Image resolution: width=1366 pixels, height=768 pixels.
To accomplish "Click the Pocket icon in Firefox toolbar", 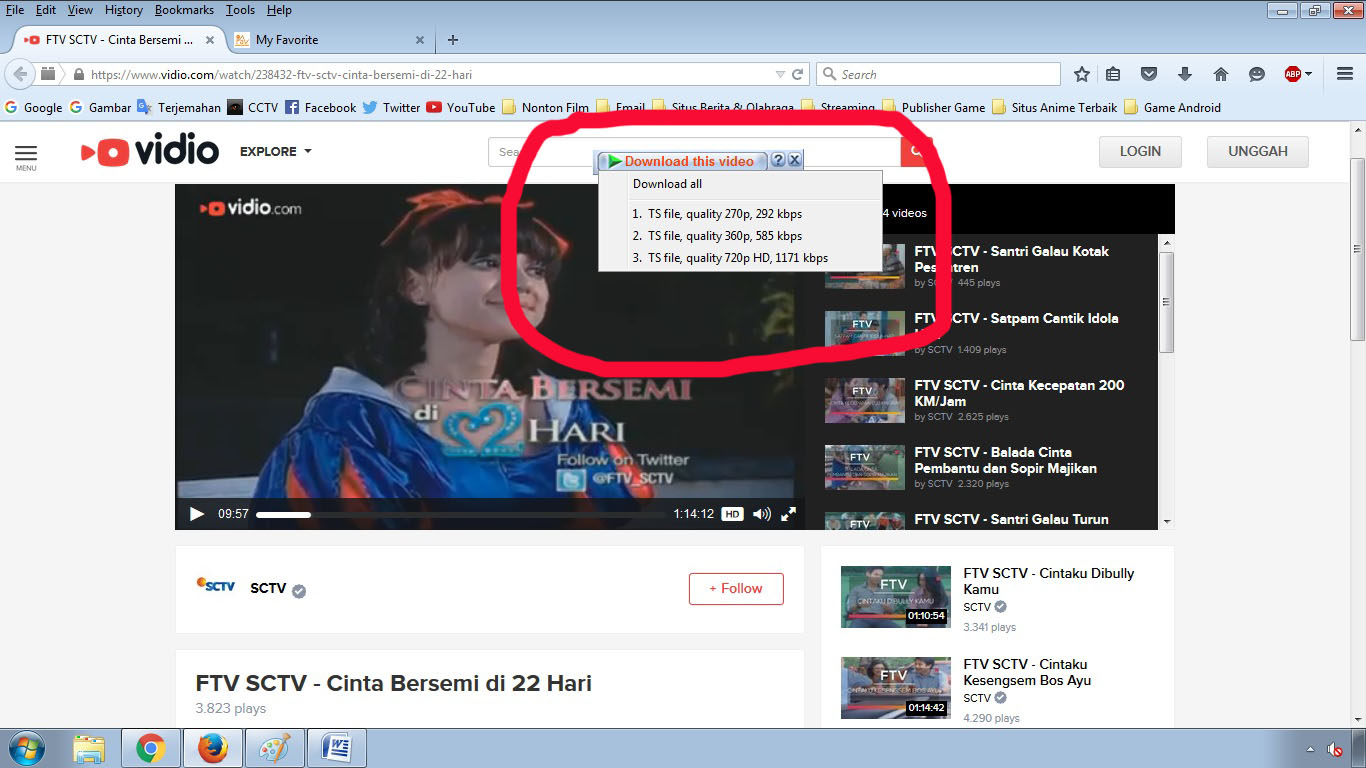I will pyautogui.click(x=1149, y=74).
